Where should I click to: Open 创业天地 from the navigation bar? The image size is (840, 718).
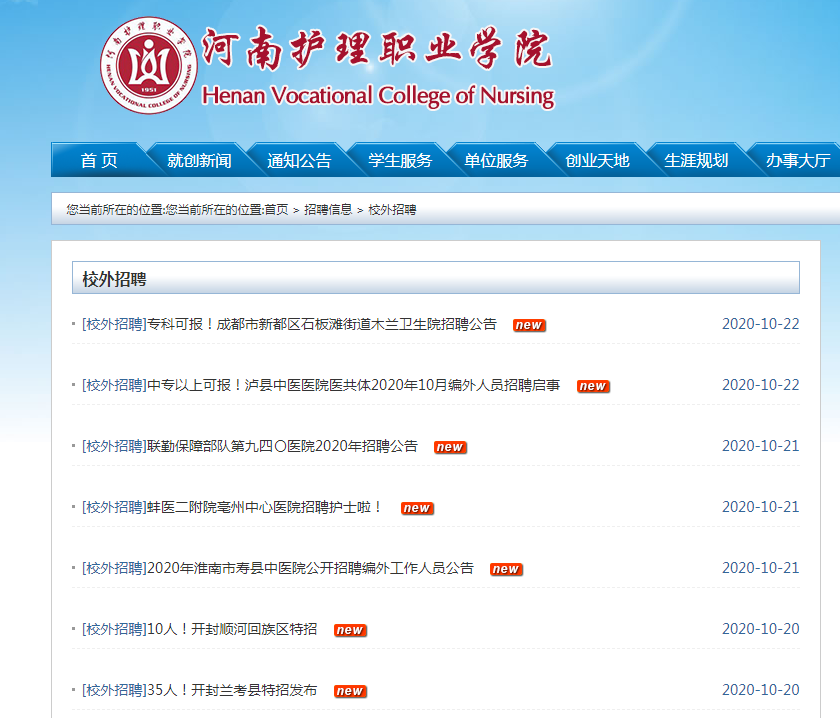[x=597, y=160]
